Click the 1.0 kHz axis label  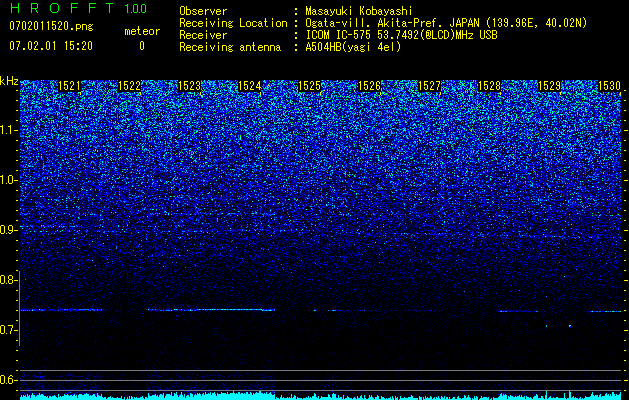click(9, 180)
